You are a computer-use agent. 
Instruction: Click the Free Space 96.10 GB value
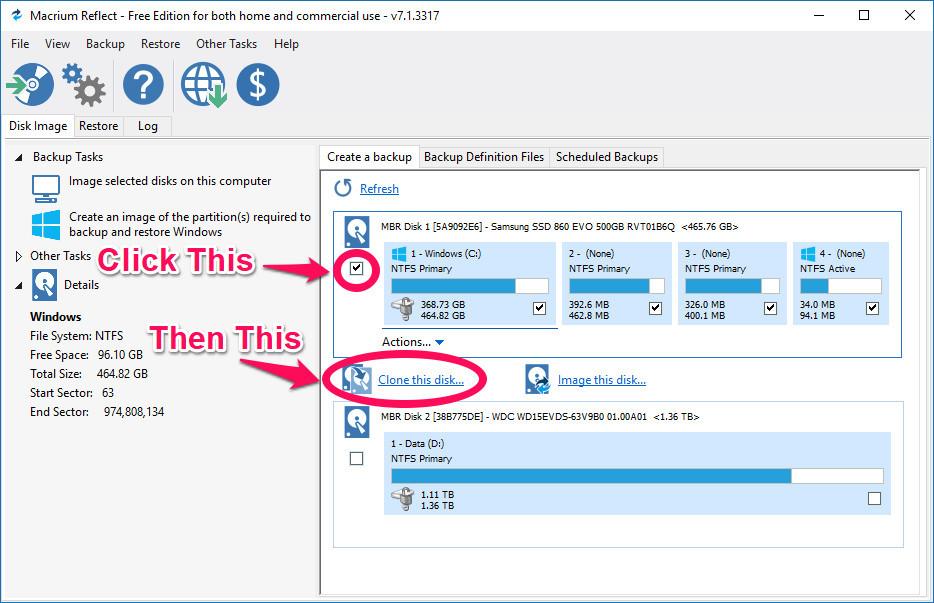coord(120,355)
